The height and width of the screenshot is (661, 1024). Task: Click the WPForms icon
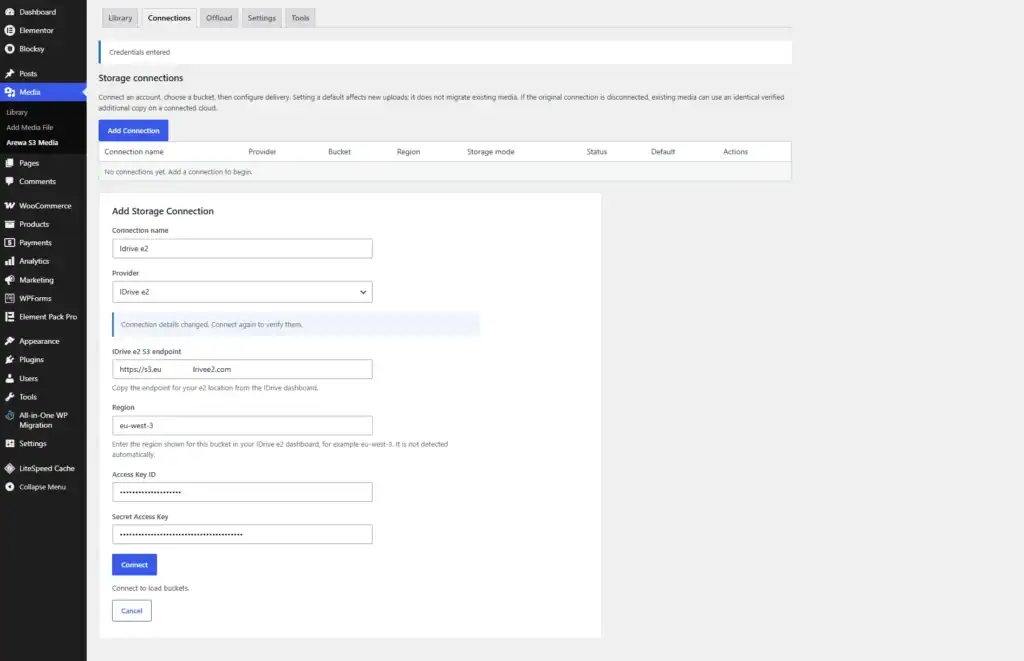(10, 298)
